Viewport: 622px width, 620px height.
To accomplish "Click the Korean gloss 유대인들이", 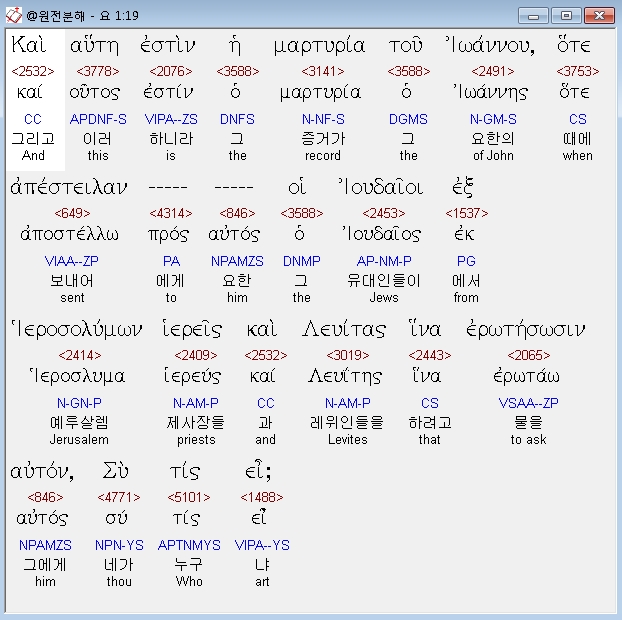I will click(x=384, y=281).
